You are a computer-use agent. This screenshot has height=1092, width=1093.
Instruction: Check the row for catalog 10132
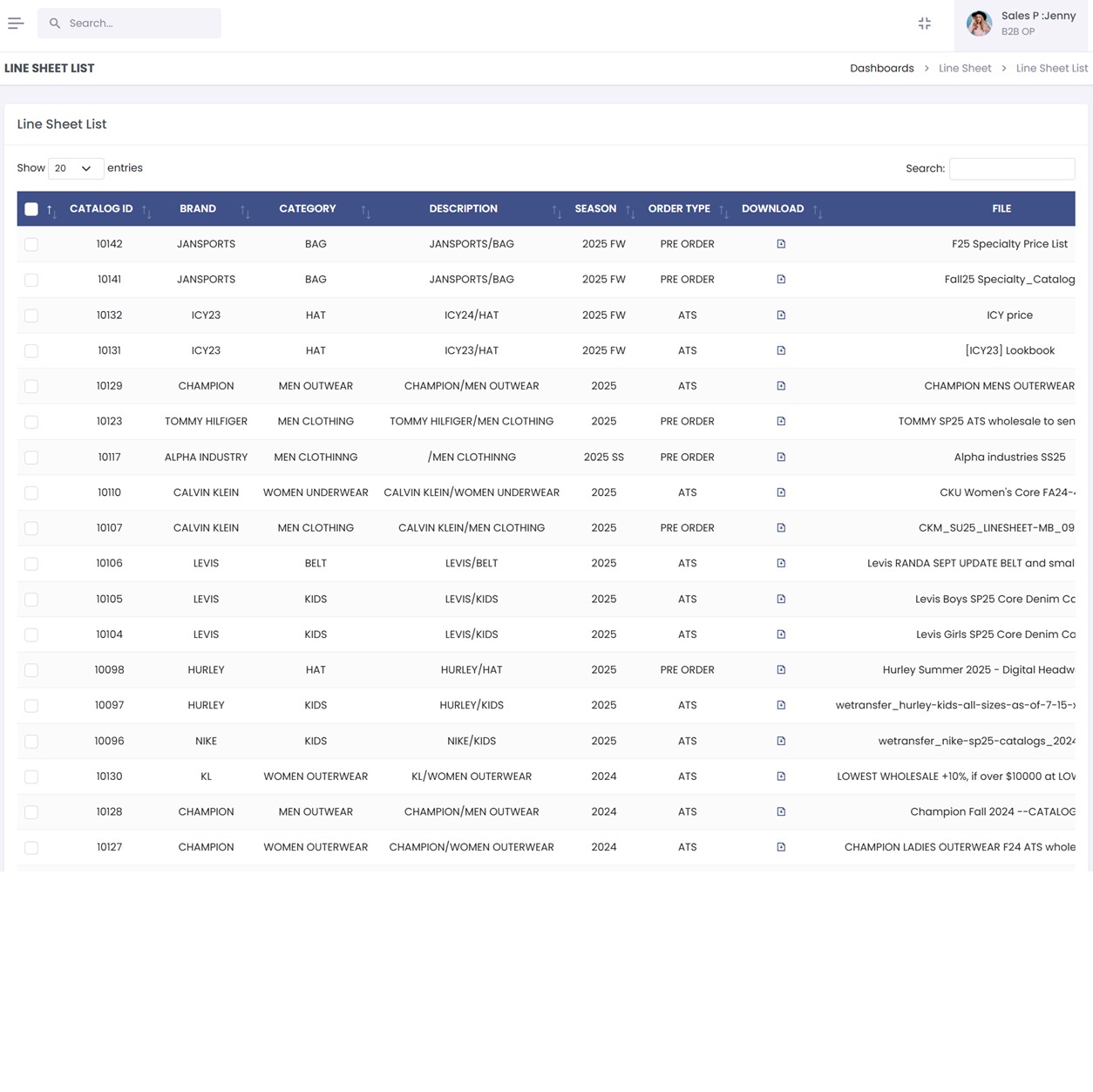coord(31,315)
